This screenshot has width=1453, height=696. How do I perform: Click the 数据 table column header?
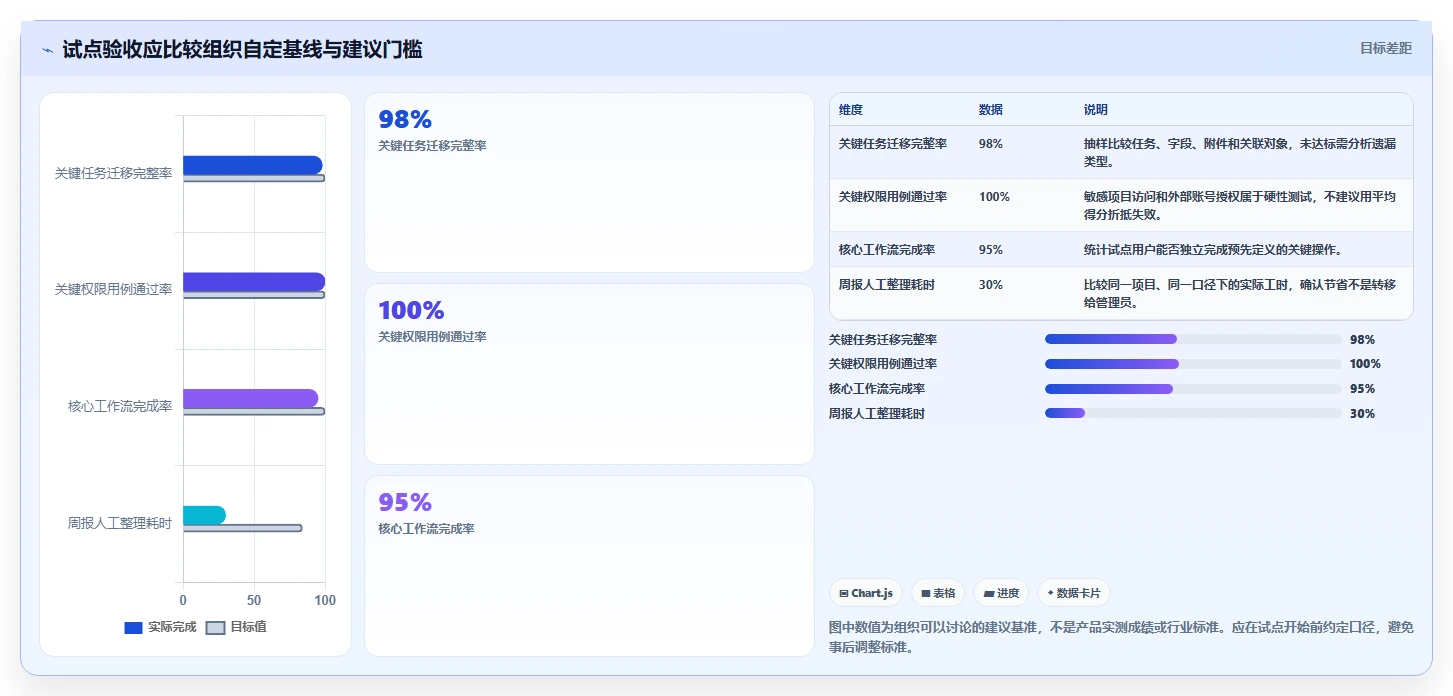(x=991, y=110)
